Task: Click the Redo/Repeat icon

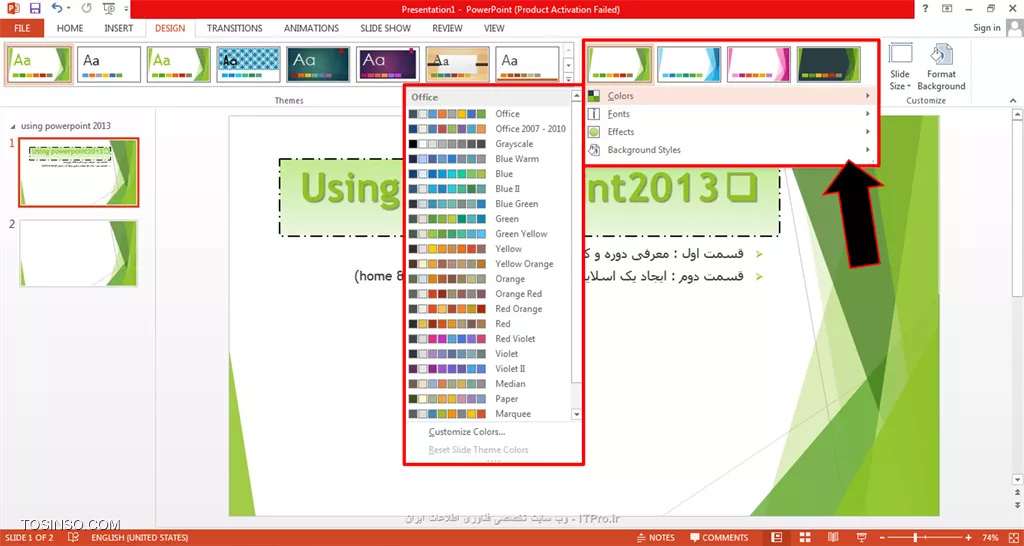Action: click(87, 8)
